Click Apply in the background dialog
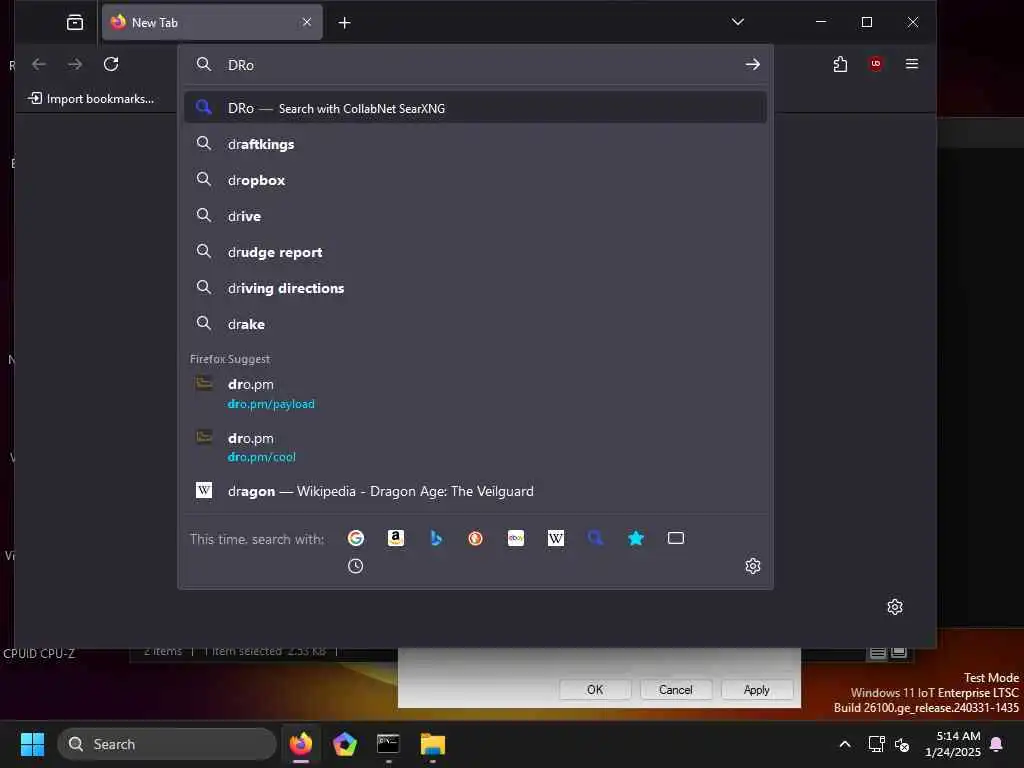This screenshot has height=768, width=1024. [x=757, y=690]
